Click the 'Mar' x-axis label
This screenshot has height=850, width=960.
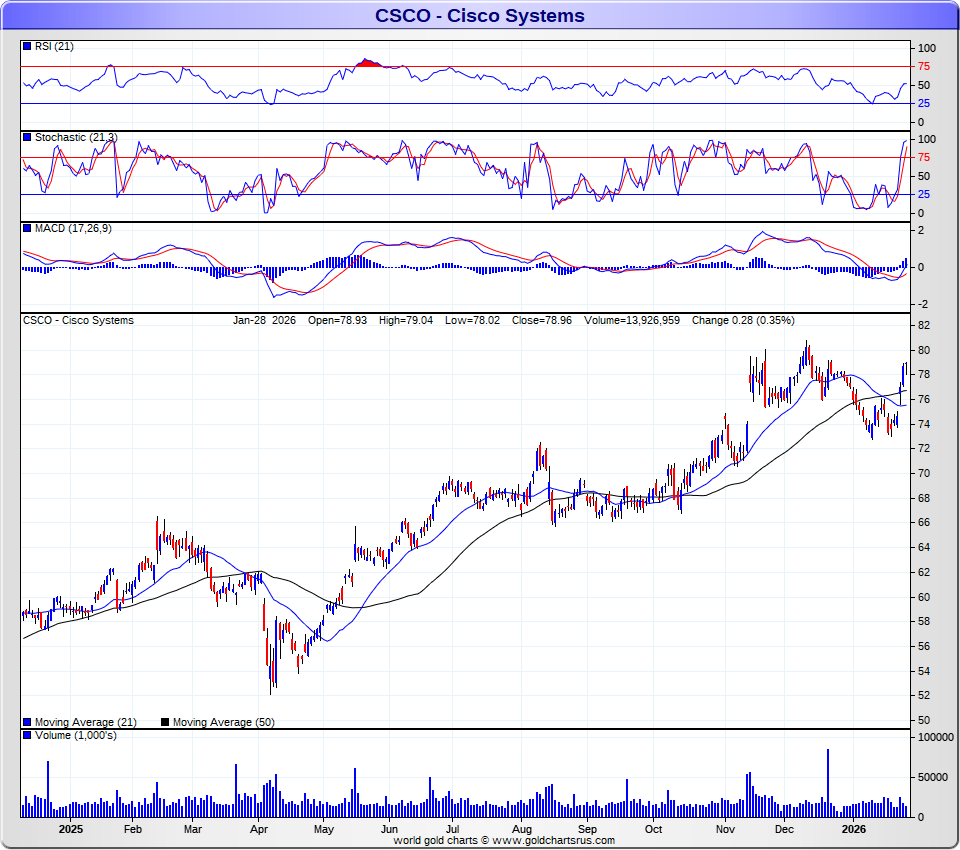point(192,829)
